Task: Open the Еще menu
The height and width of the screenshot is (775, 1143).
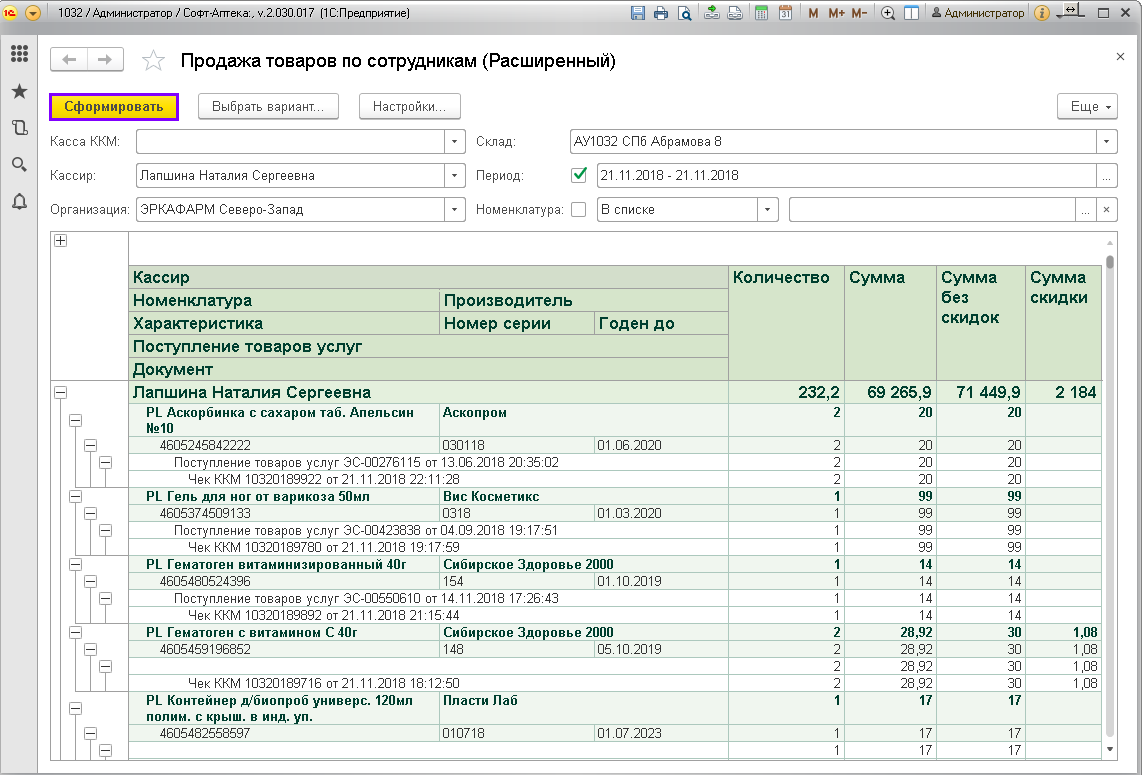Action: pos(1087,107)
